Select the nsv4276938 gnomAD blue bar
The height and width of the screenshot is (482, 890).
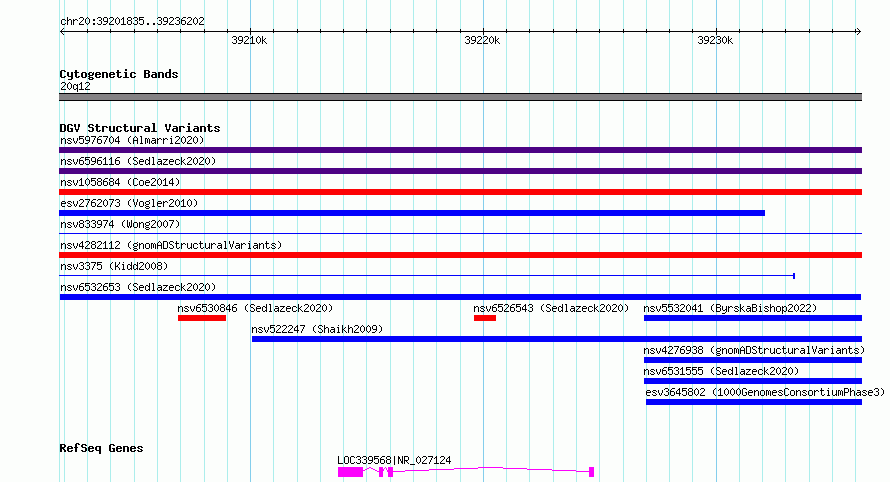(753, 360)
